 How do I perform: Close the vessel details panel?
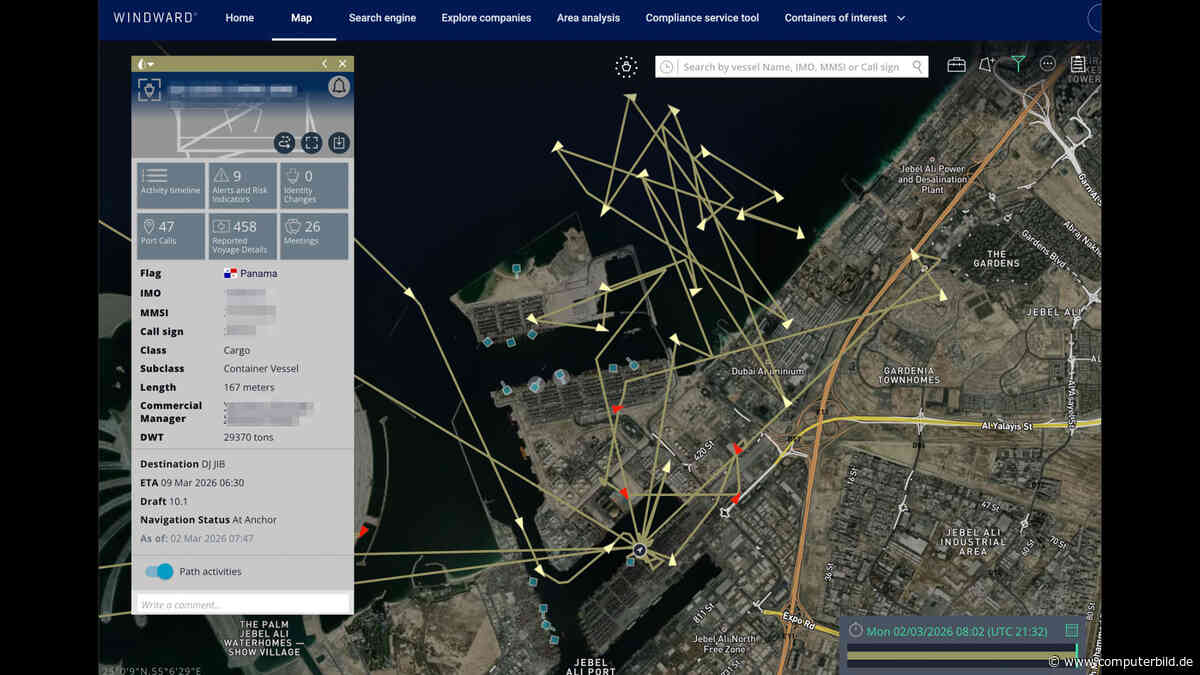click(342, 64)
